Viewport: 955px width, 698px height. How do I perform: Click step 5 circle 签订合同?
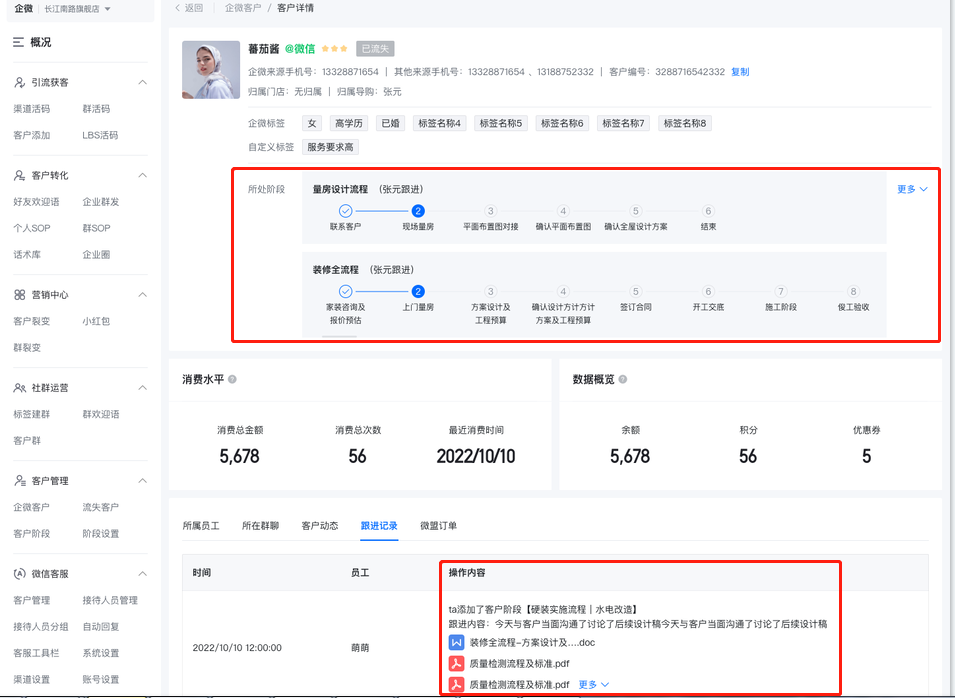(635, 291)
